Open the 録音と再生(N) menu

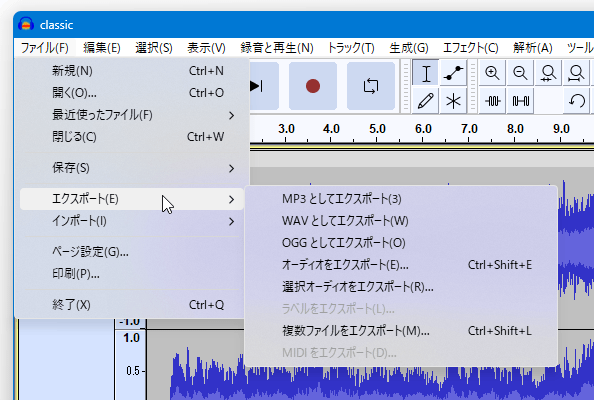pos(277,48)
